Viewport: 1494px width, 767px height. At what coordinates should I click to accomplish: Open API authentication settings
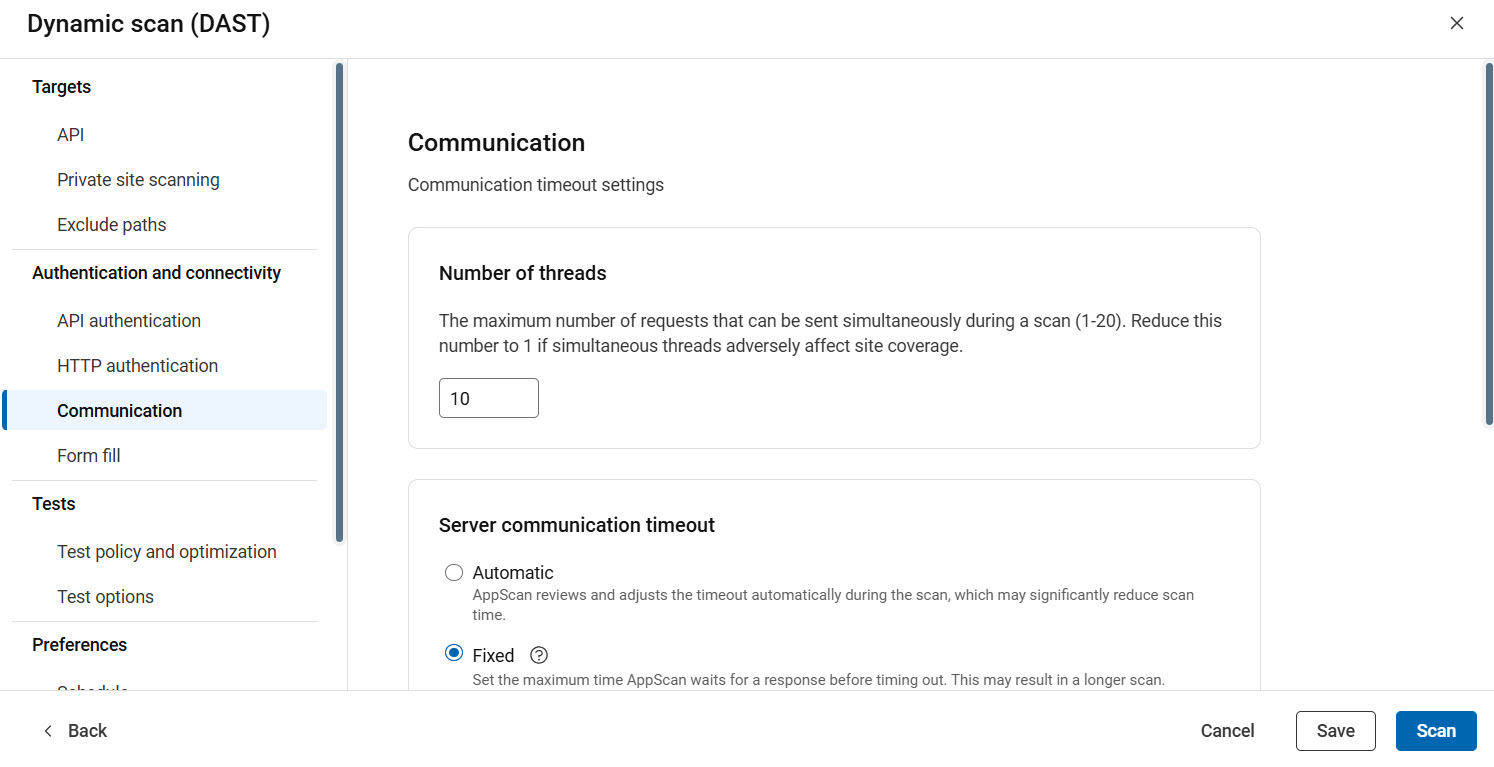(128, 320)
